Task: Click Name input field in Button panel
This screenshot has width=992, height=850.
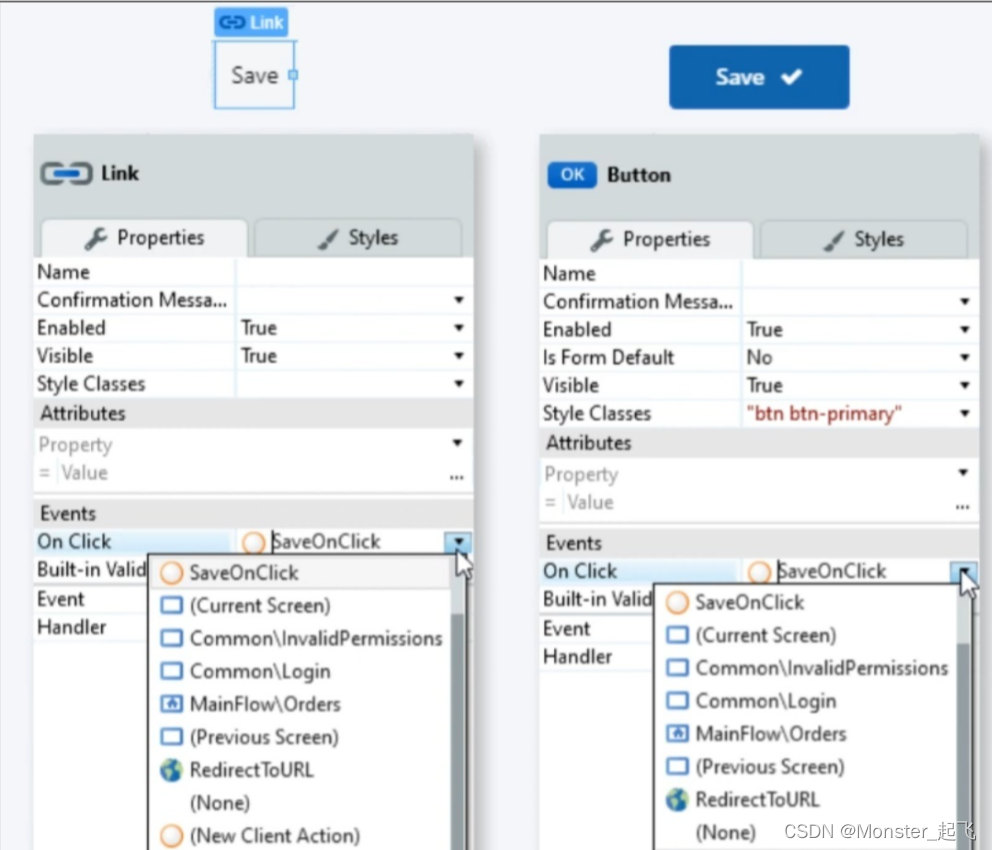Action: click(860, 274)
